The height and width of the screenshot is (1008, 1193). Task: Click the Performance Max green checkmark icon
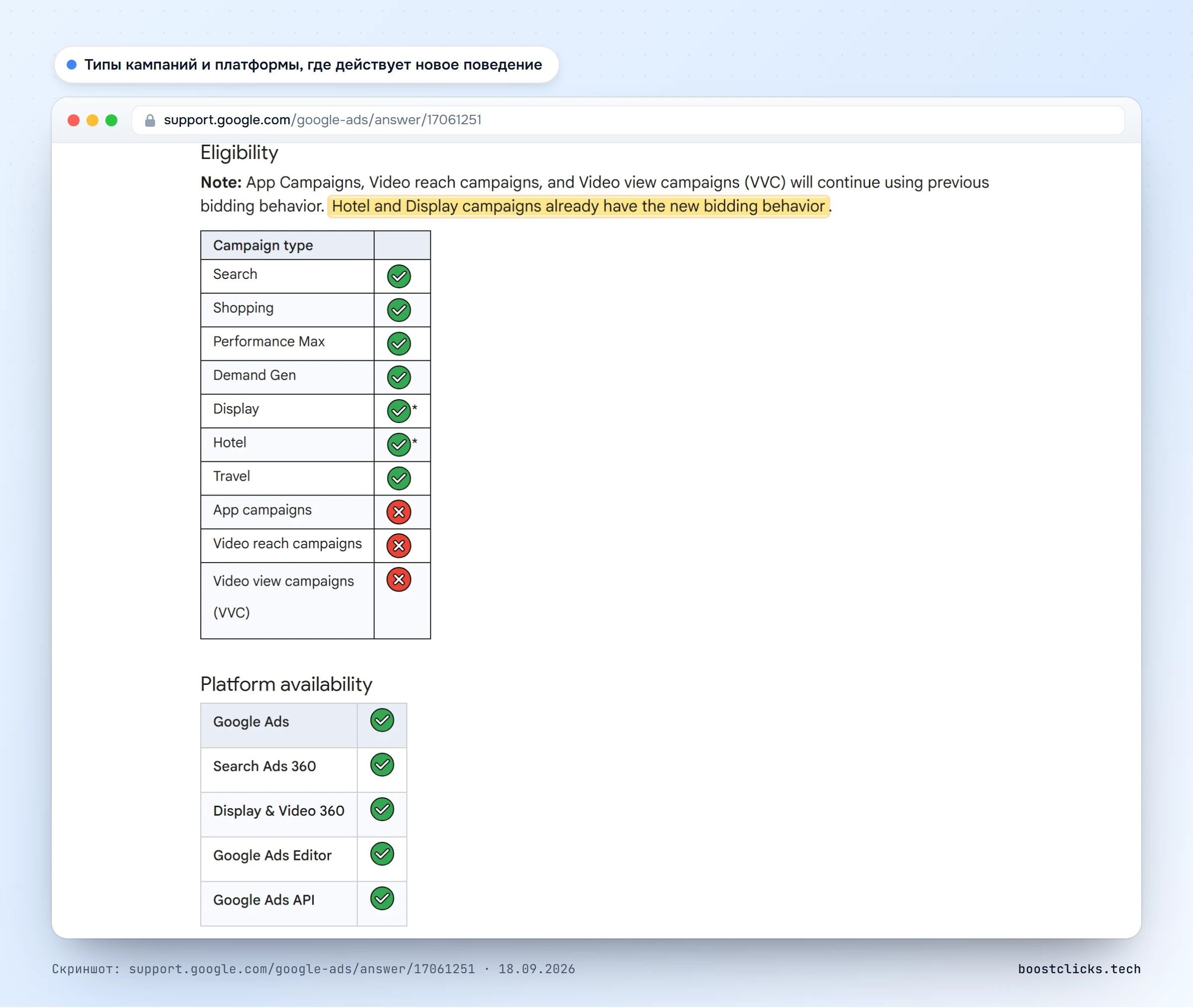tap(399, 344)
